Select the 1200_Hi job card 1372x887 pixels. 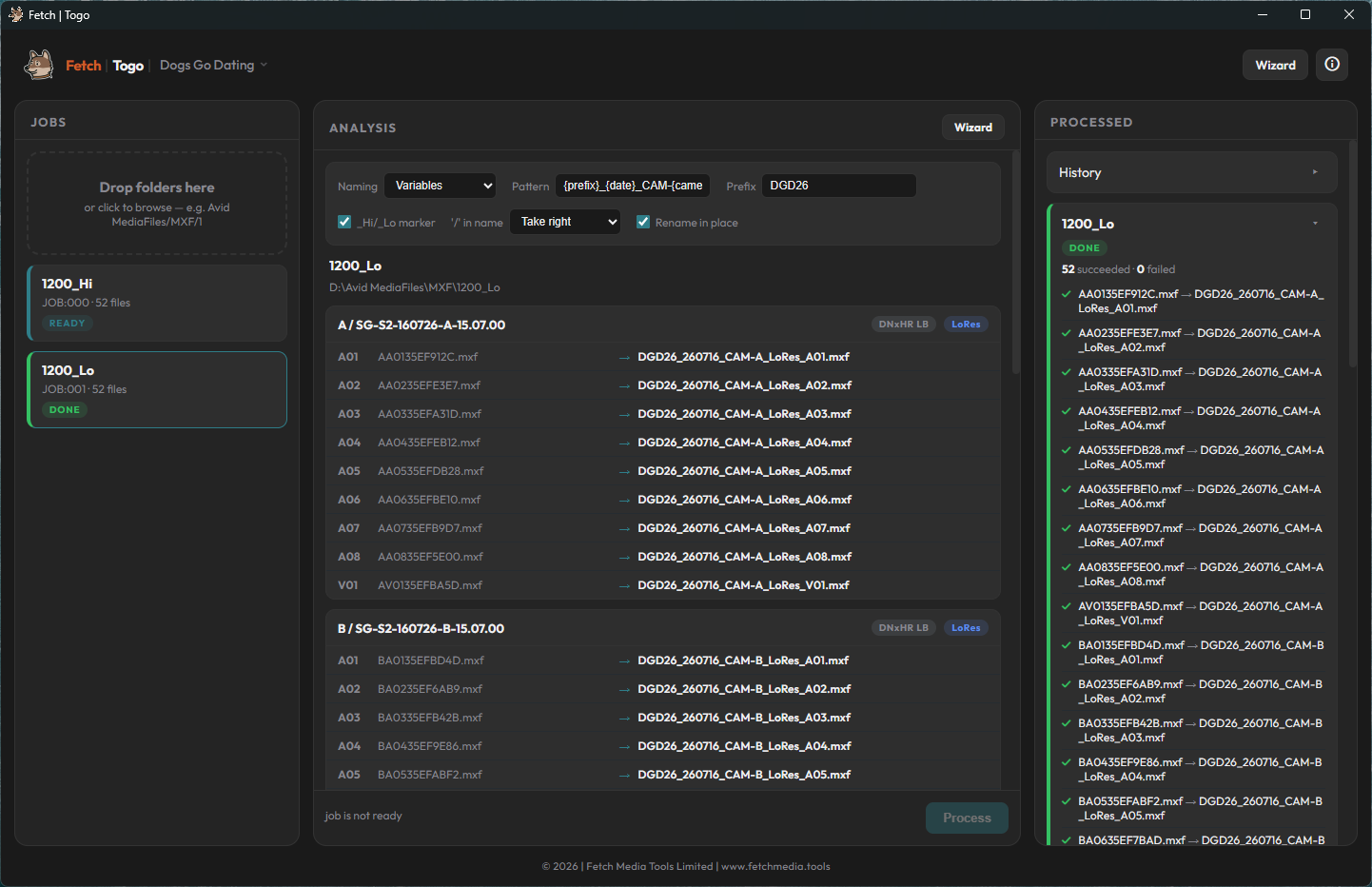click(157, 303)
